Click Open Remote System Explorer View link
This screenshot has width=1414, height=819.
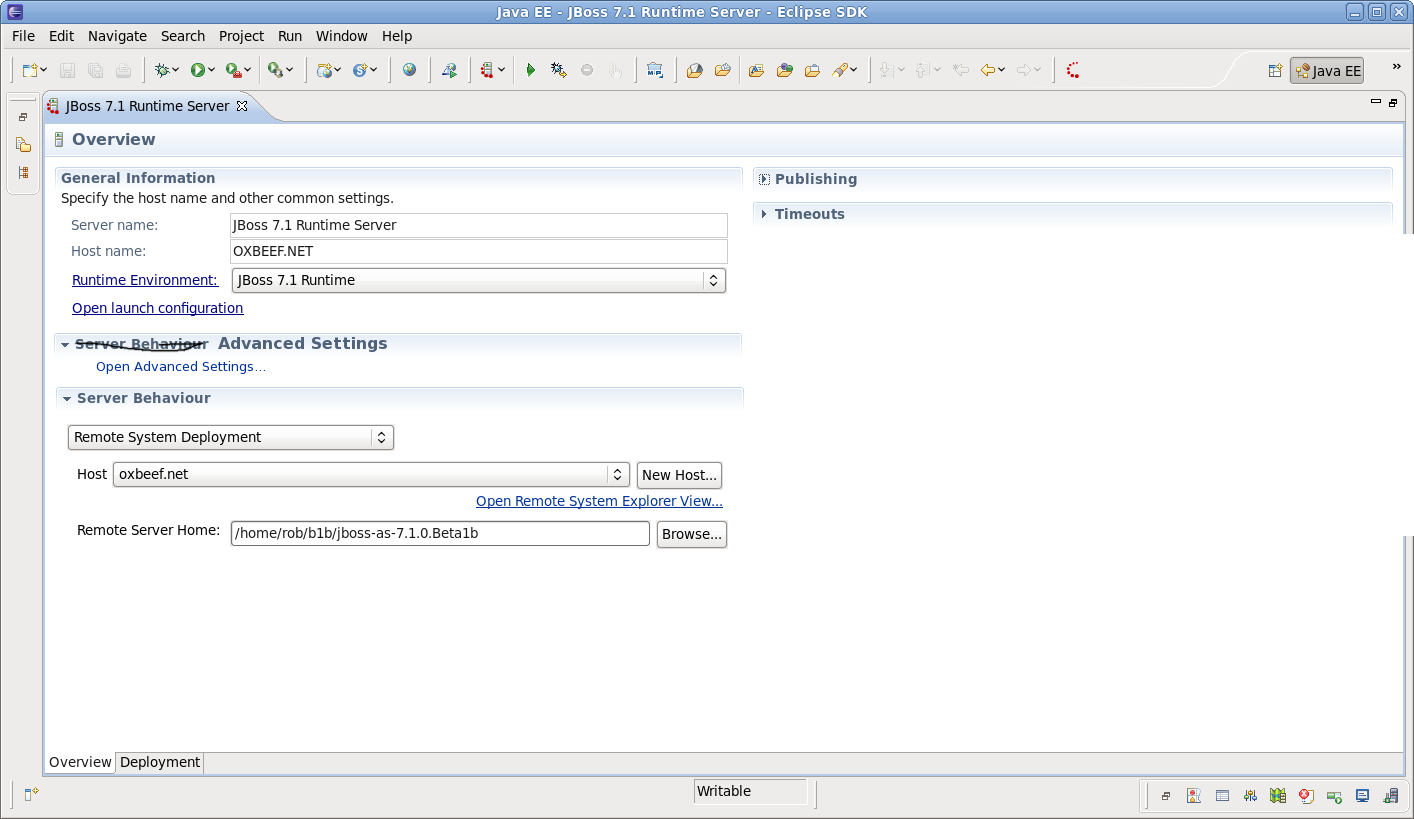point(599,501)
